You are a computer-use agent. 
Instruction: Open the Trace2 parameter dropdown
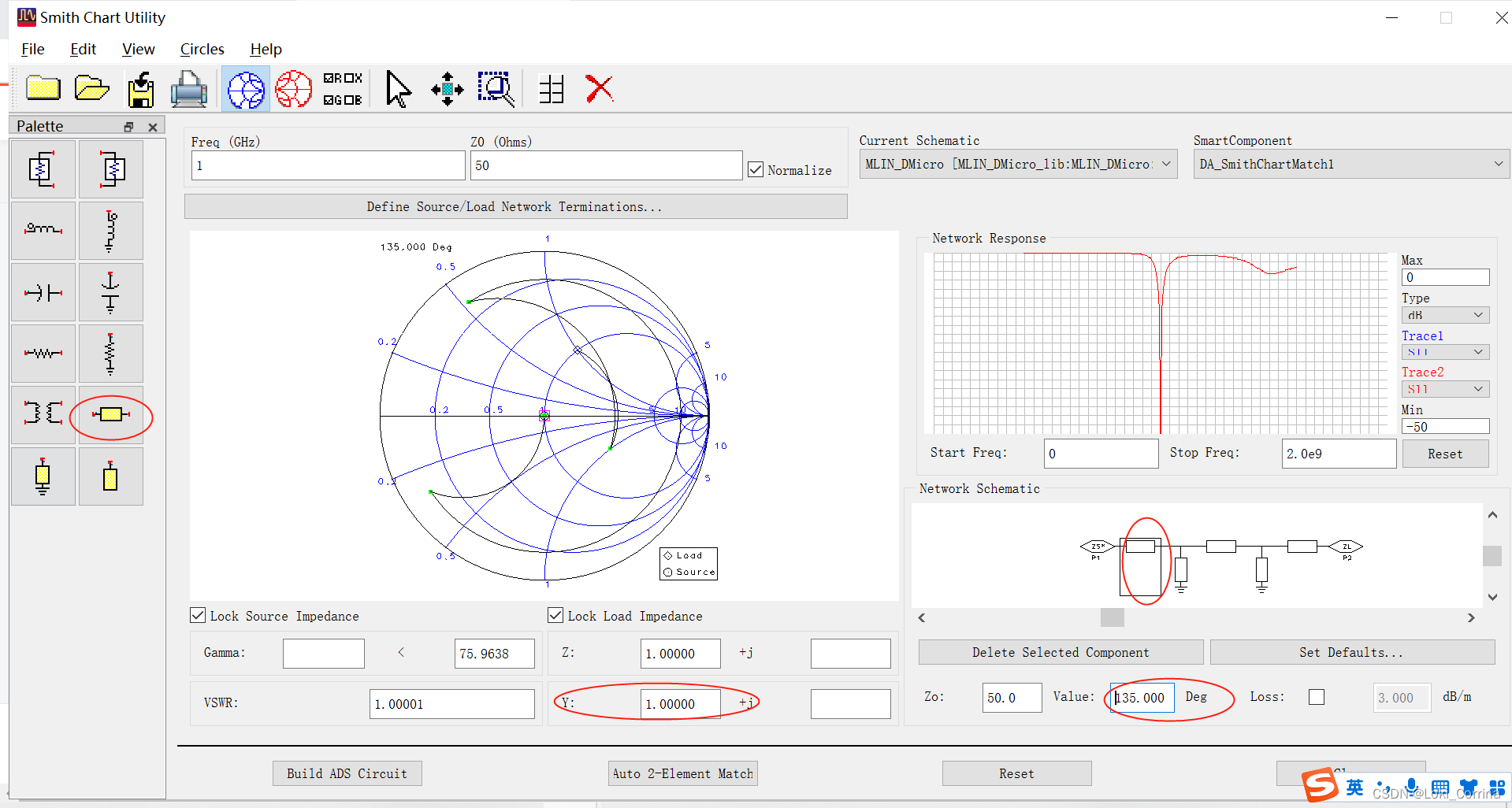pyautogui.click(x=1445, y=389)
